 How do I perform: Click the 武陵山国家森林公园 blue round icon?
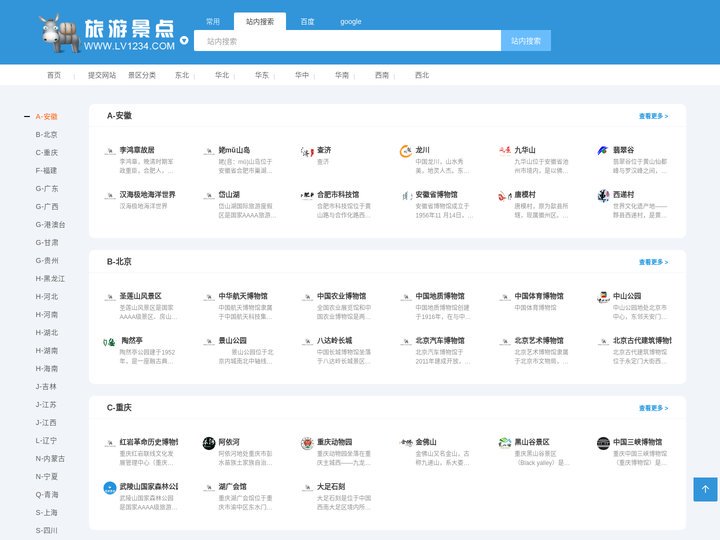pyautogui.click(x=110, y=488)
